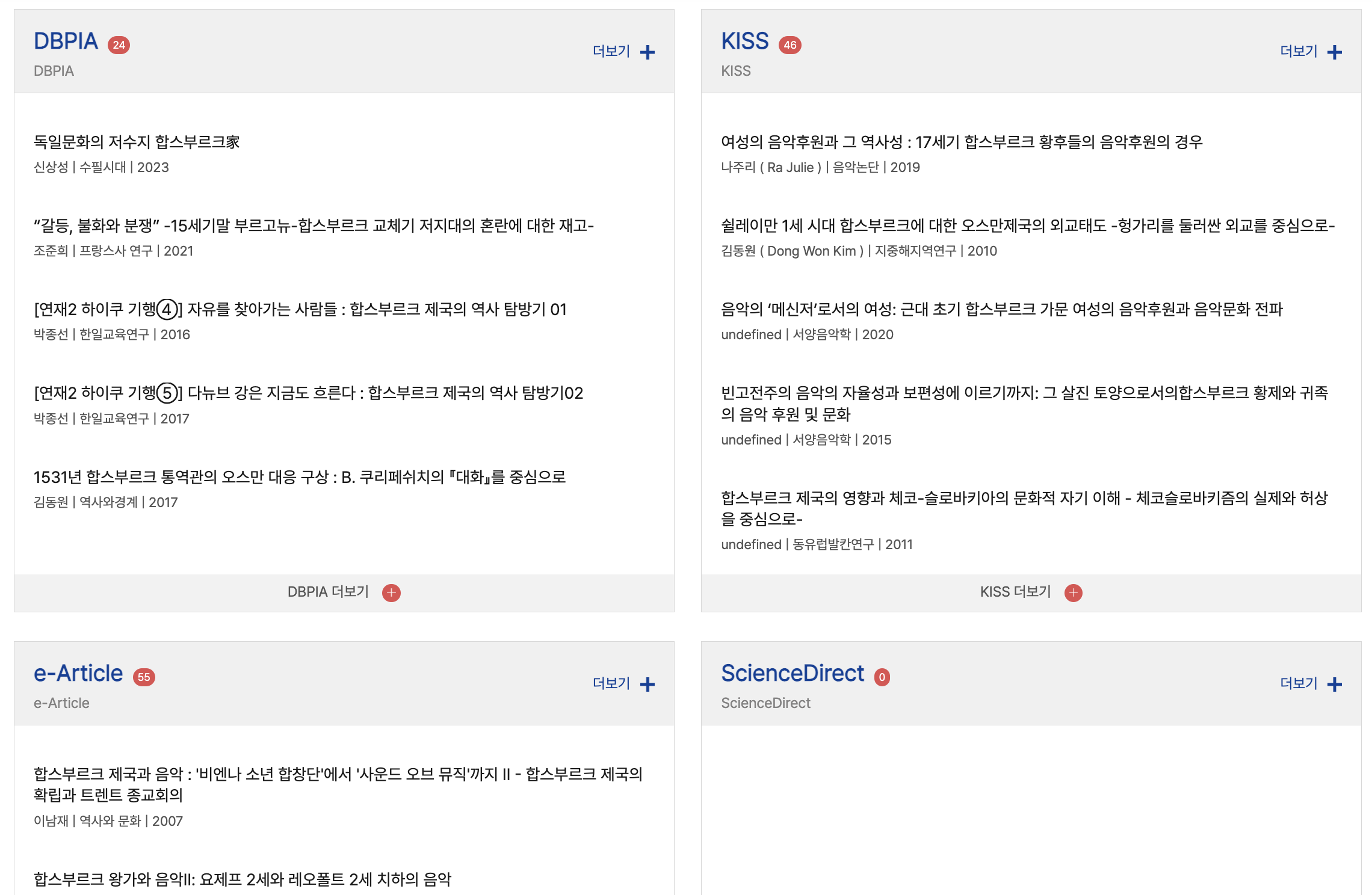Viewport: 1372px width, 895px height.
Task: Click the plus icon beside e-Article 더보기 header
Action: (647, 684)
